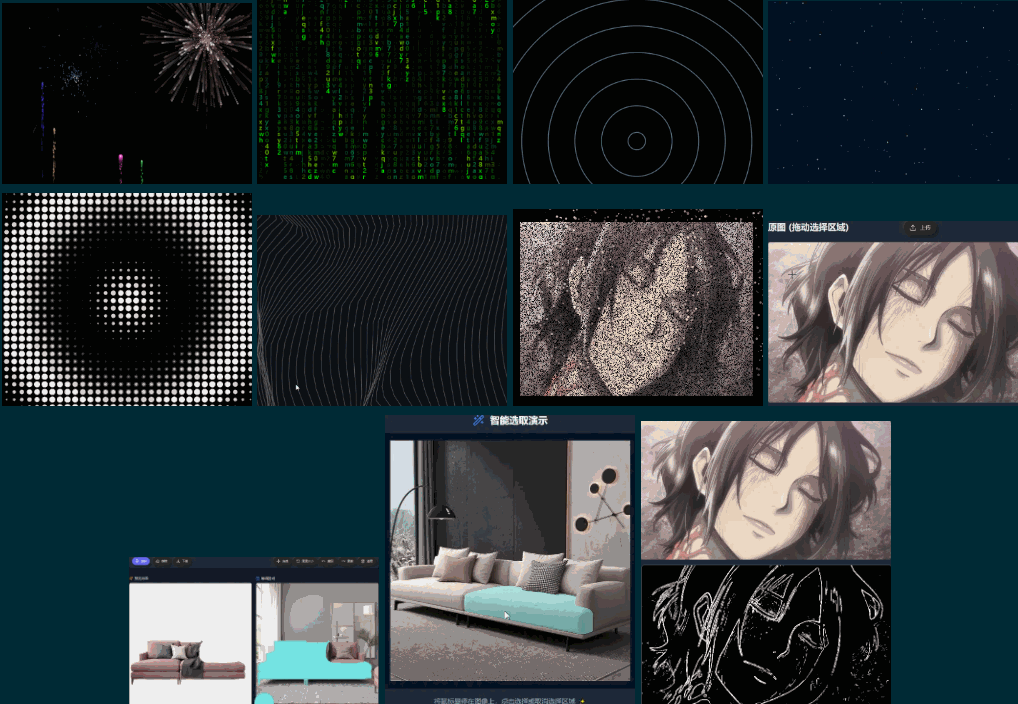This screenshot has height=704, width=1018.
Task: Open the color anime portrait above the edge sketch
Action: pyautogui.click(x=766, y=490)
